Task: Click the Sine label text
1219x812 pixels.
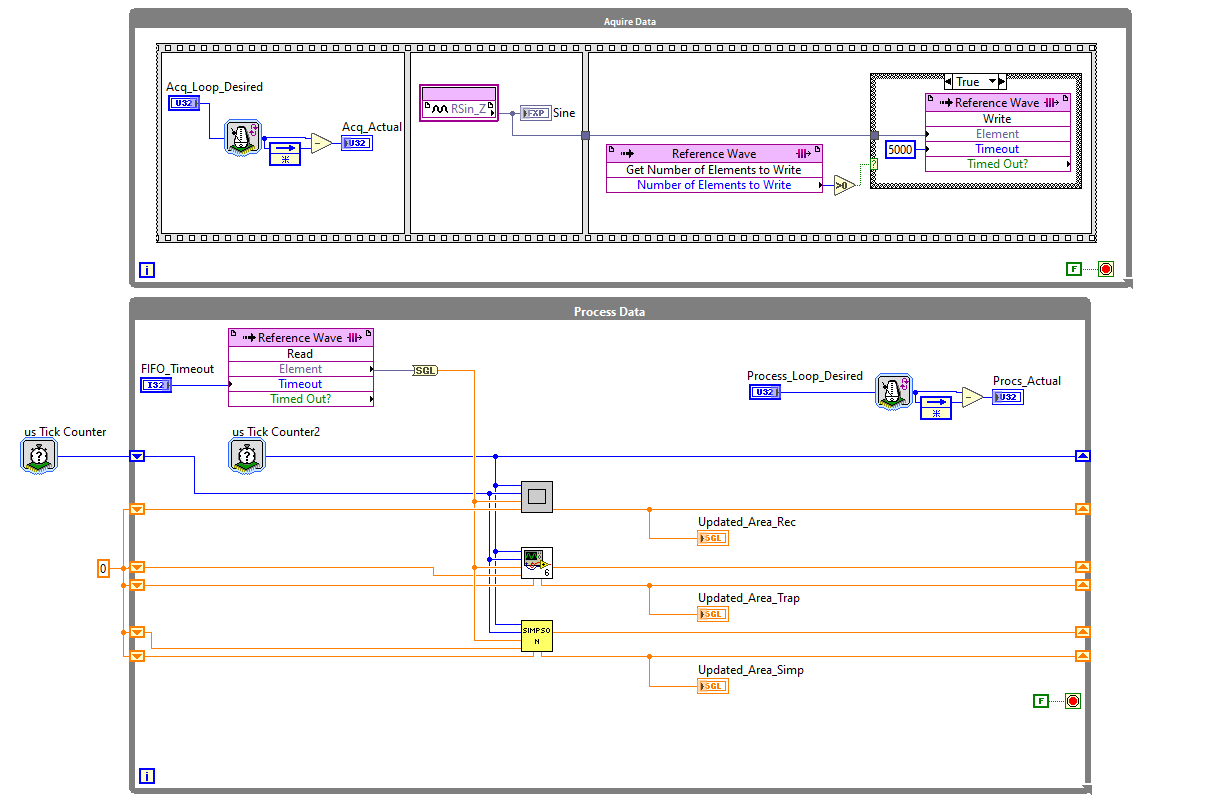Action: [564, 113]
